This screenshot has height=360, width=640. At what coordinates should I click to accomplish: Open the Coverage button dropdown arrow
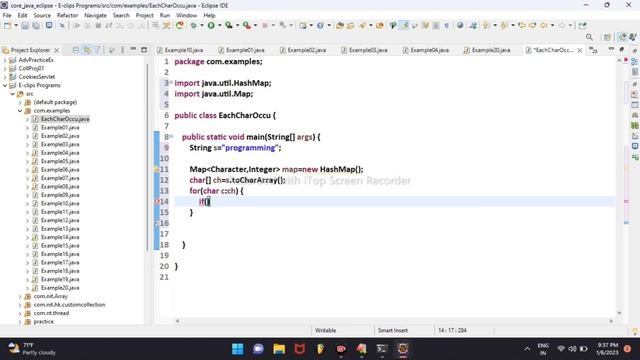pyautogui.click(x=237, y=25)
